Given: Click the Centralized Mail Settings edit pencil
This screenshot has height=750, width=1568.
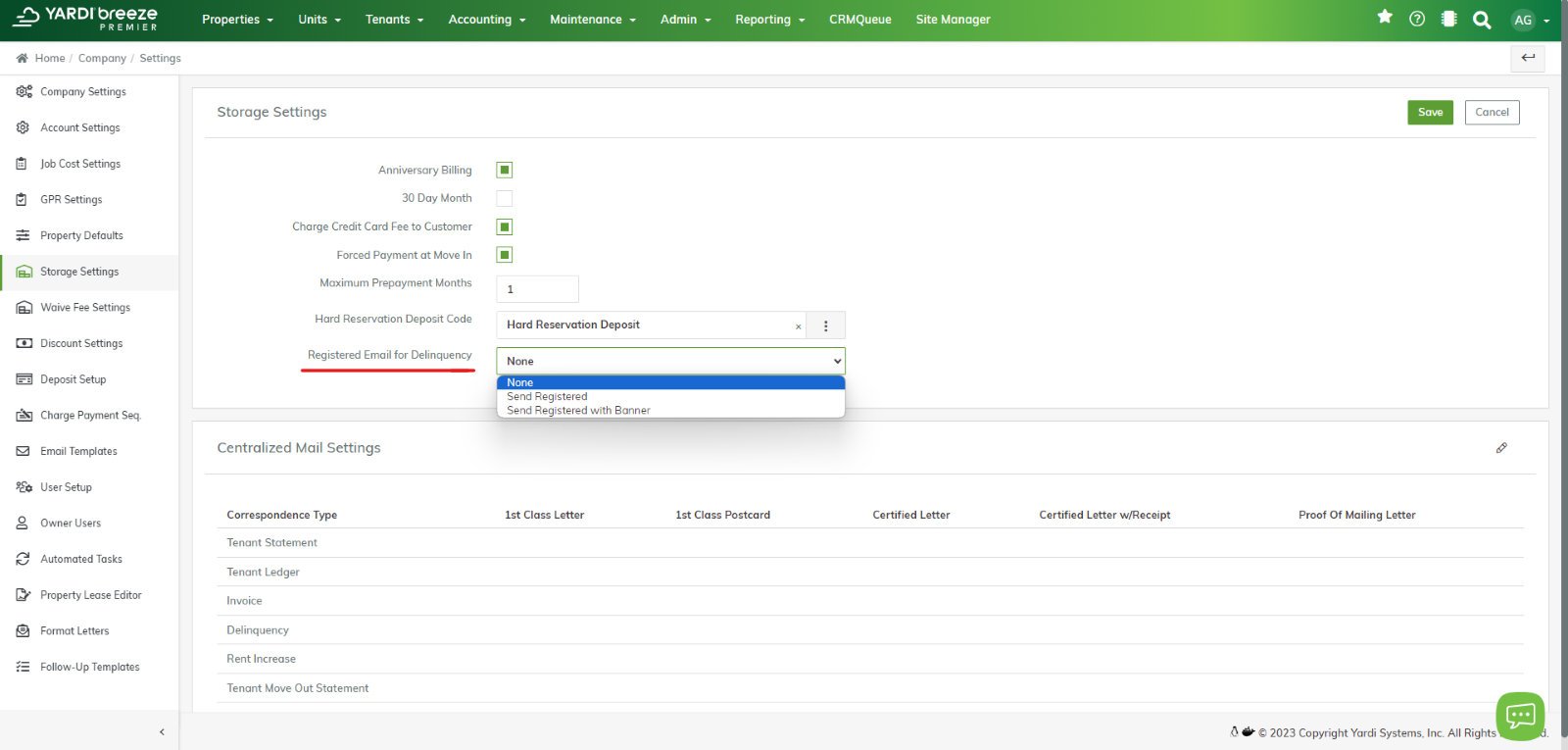Looking at the screenshot, I should pos(1501,448).
